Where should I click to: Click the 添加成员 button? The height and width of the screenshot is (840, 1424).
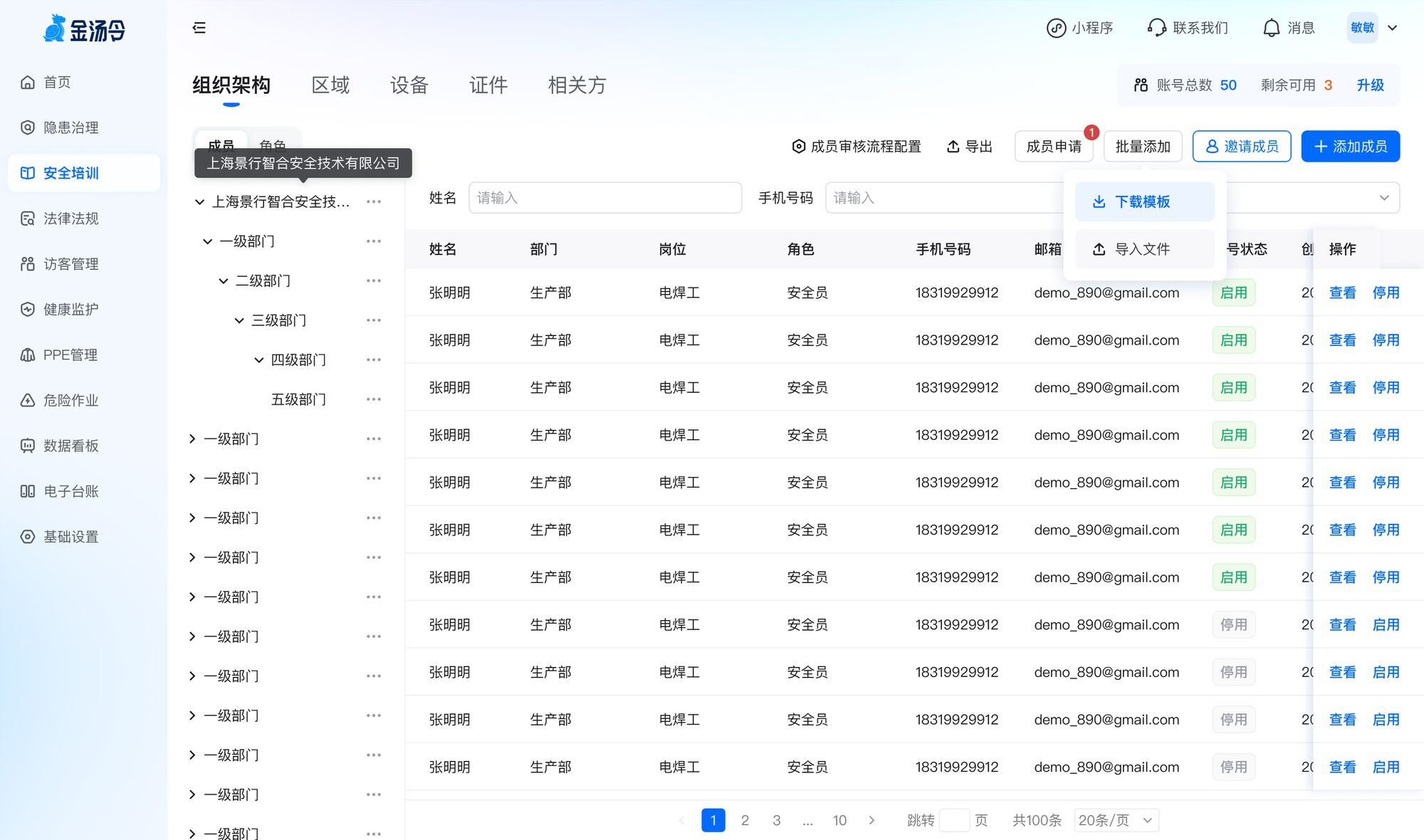(1350, 147)
